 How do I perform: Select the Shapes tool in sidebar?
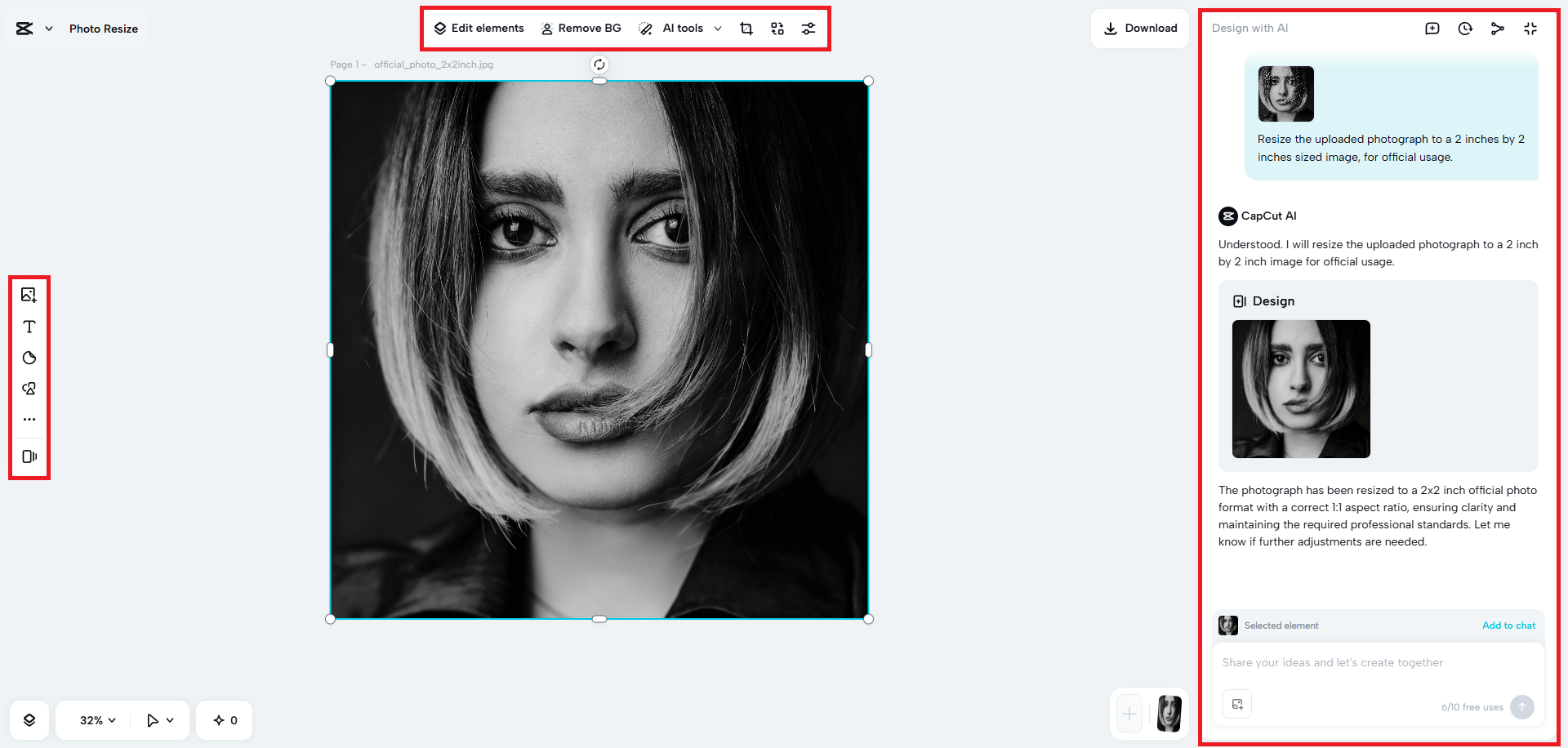pos(29,389)
